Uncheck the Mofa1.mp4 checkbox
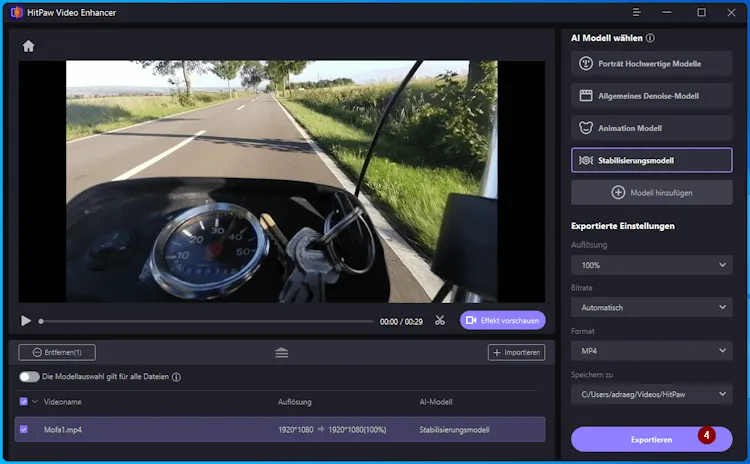Viewport: 750px width, 464px height. [24, 429]
